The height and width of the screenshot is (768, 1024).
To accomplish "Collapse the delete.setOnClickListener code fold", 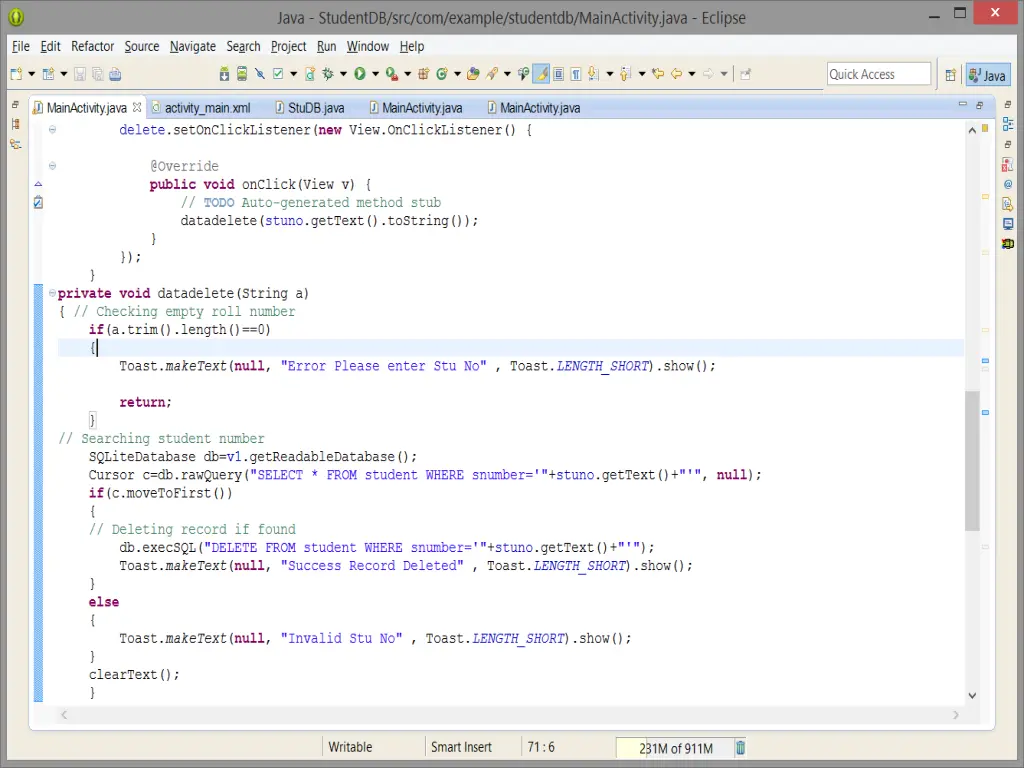I will (52, 129).
